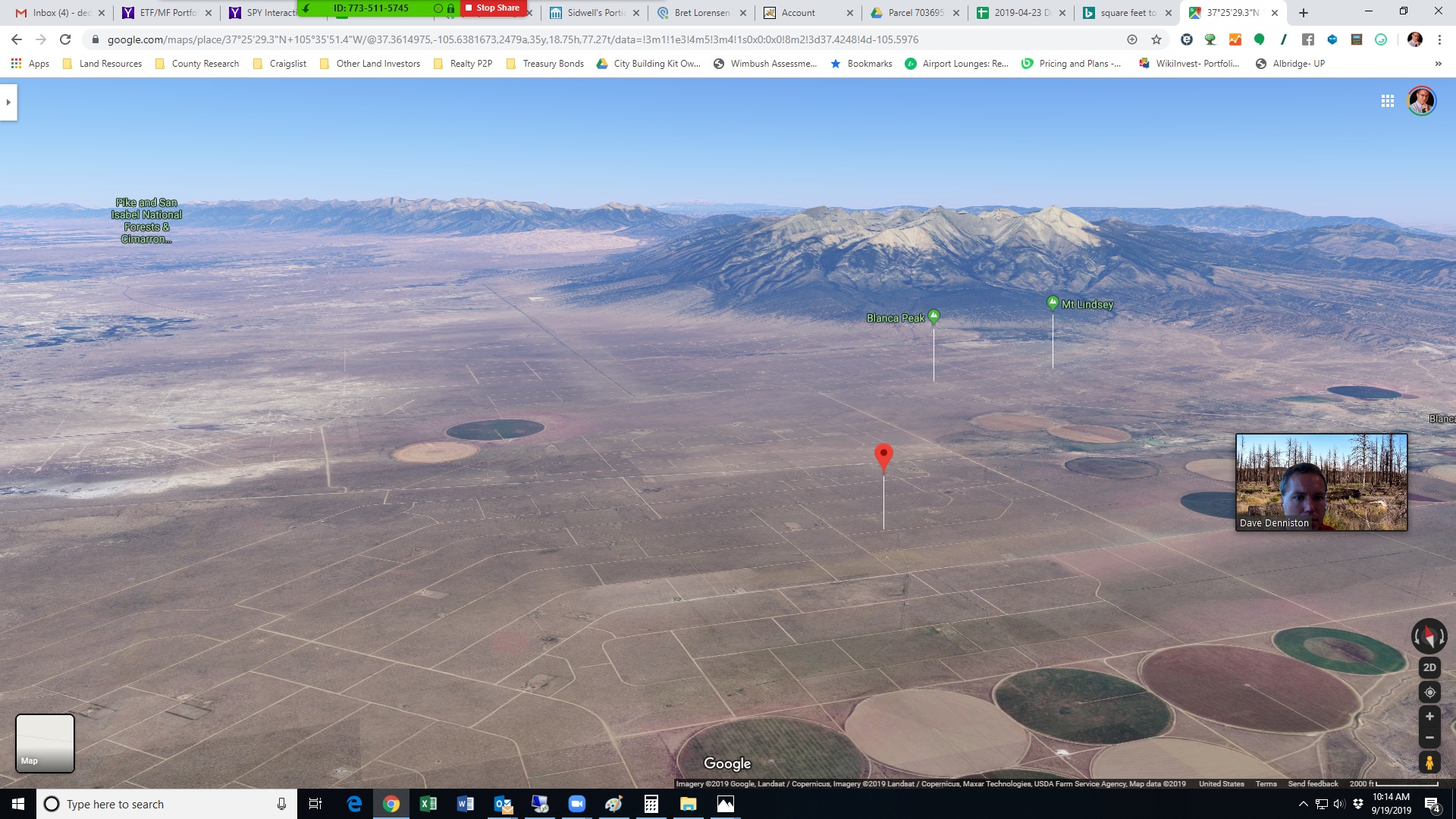
Task: Click the Blanca Peak marker
Action: coord(934,315)
